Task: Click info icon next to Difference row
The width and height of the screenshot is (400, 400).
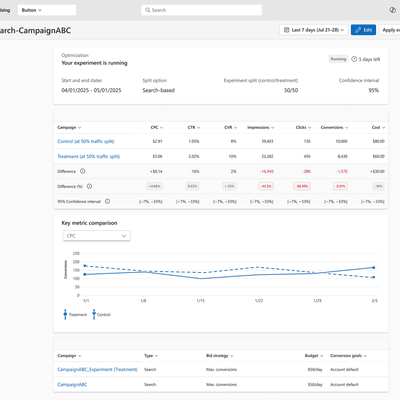Action: 82,171
